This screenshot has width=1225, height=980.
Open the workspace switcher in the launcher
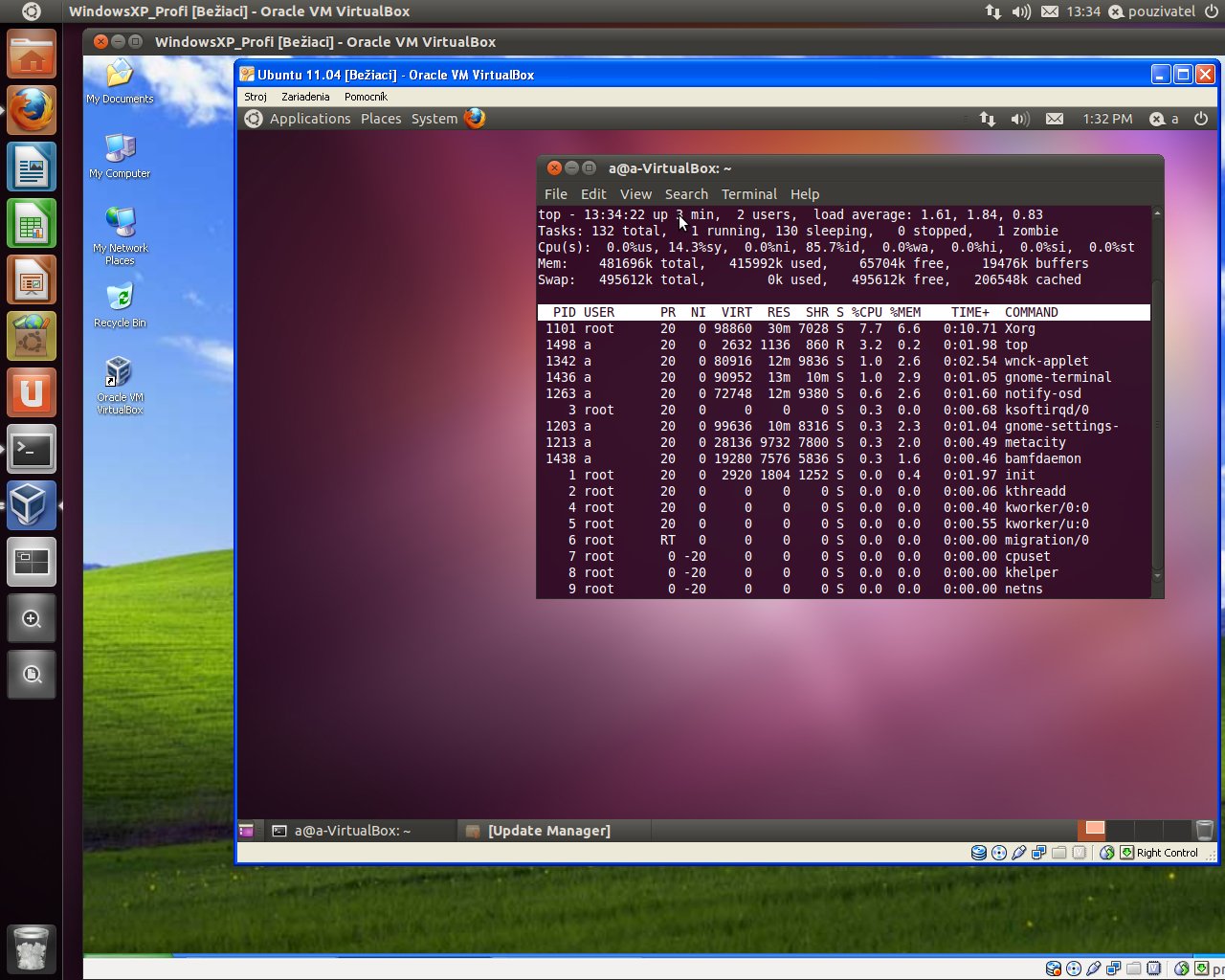coord(32,562)
